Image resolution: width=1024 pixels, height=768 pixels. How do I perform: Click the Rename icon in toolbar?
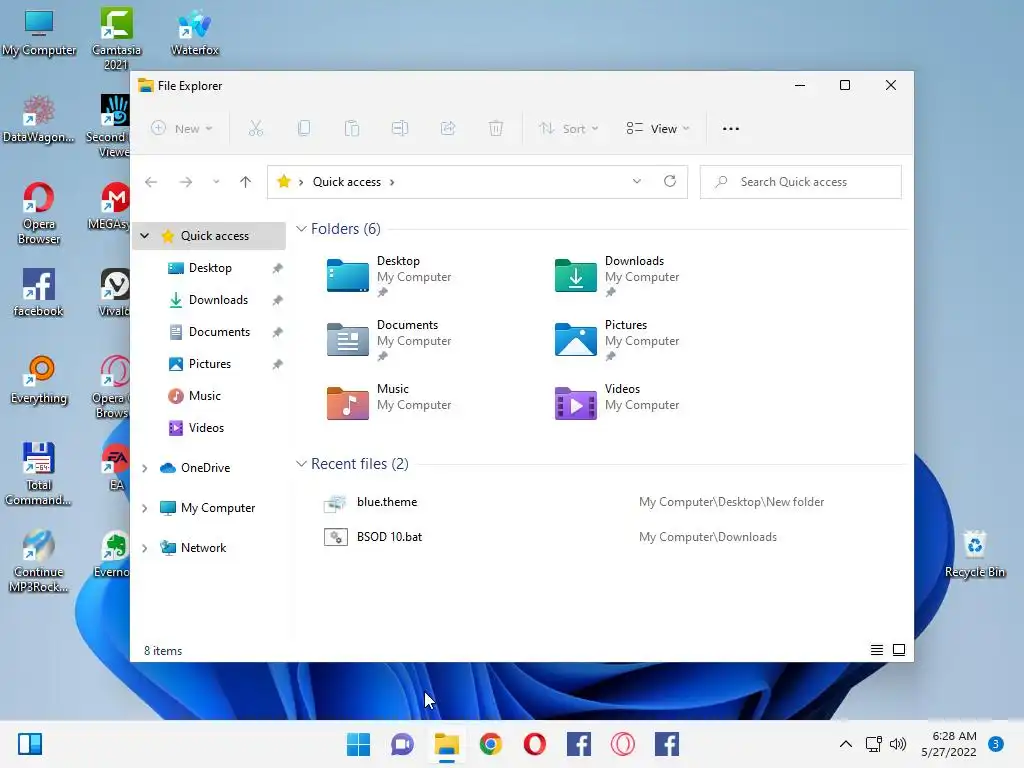pos(400,129)
